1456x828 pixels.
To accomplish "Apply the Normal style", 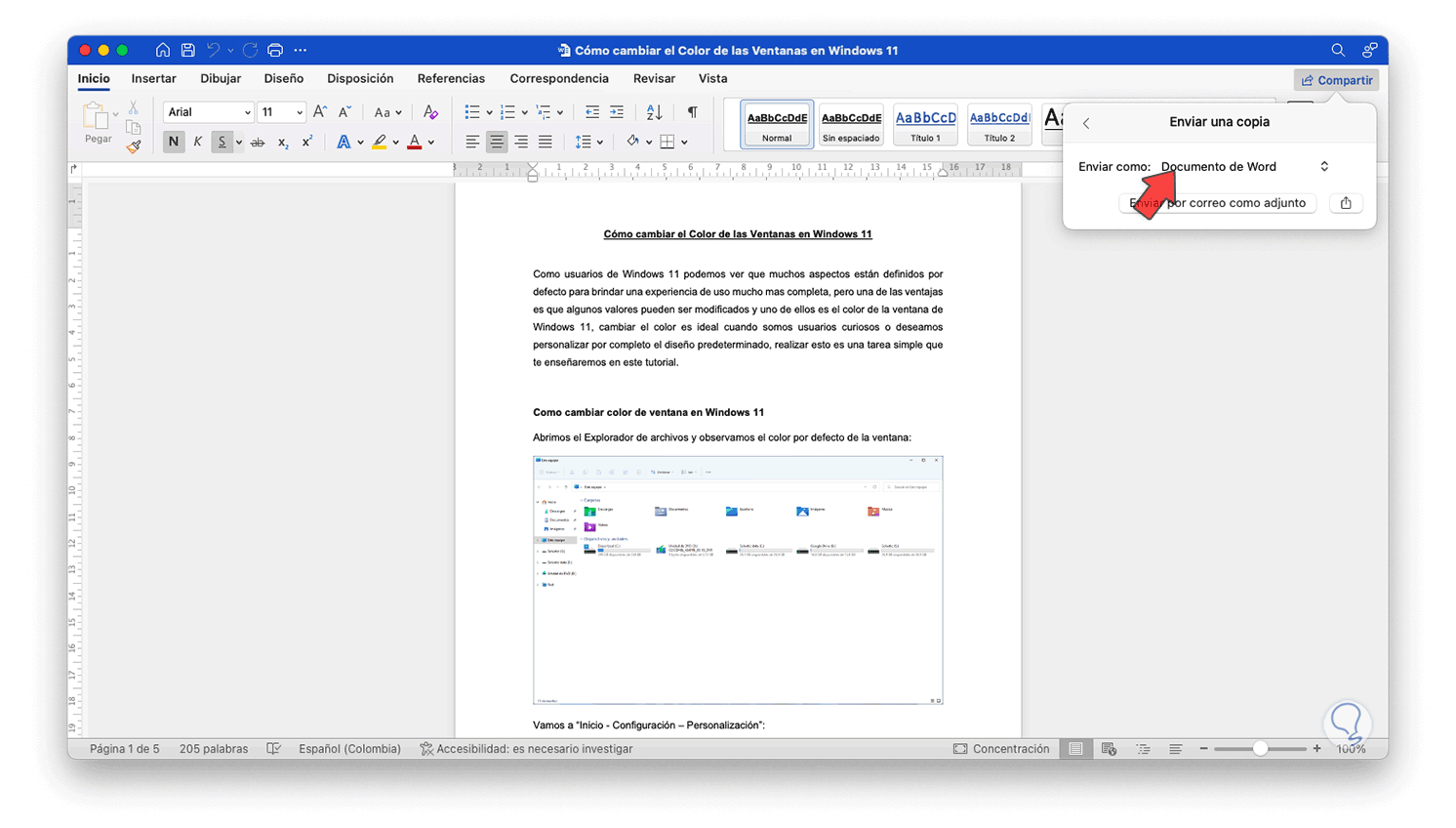I will [x=777, y=125].
